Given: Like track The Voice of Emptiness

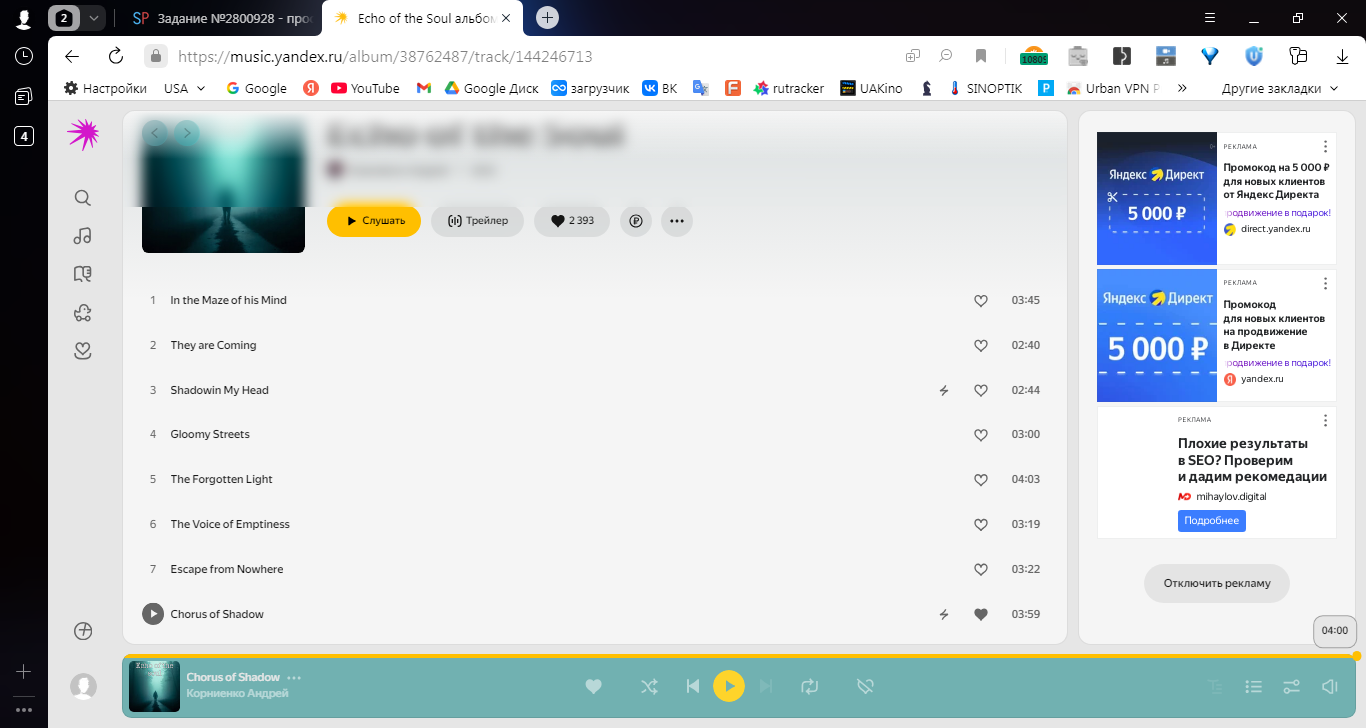Looking at the screenshot, I should pos(981,524).
